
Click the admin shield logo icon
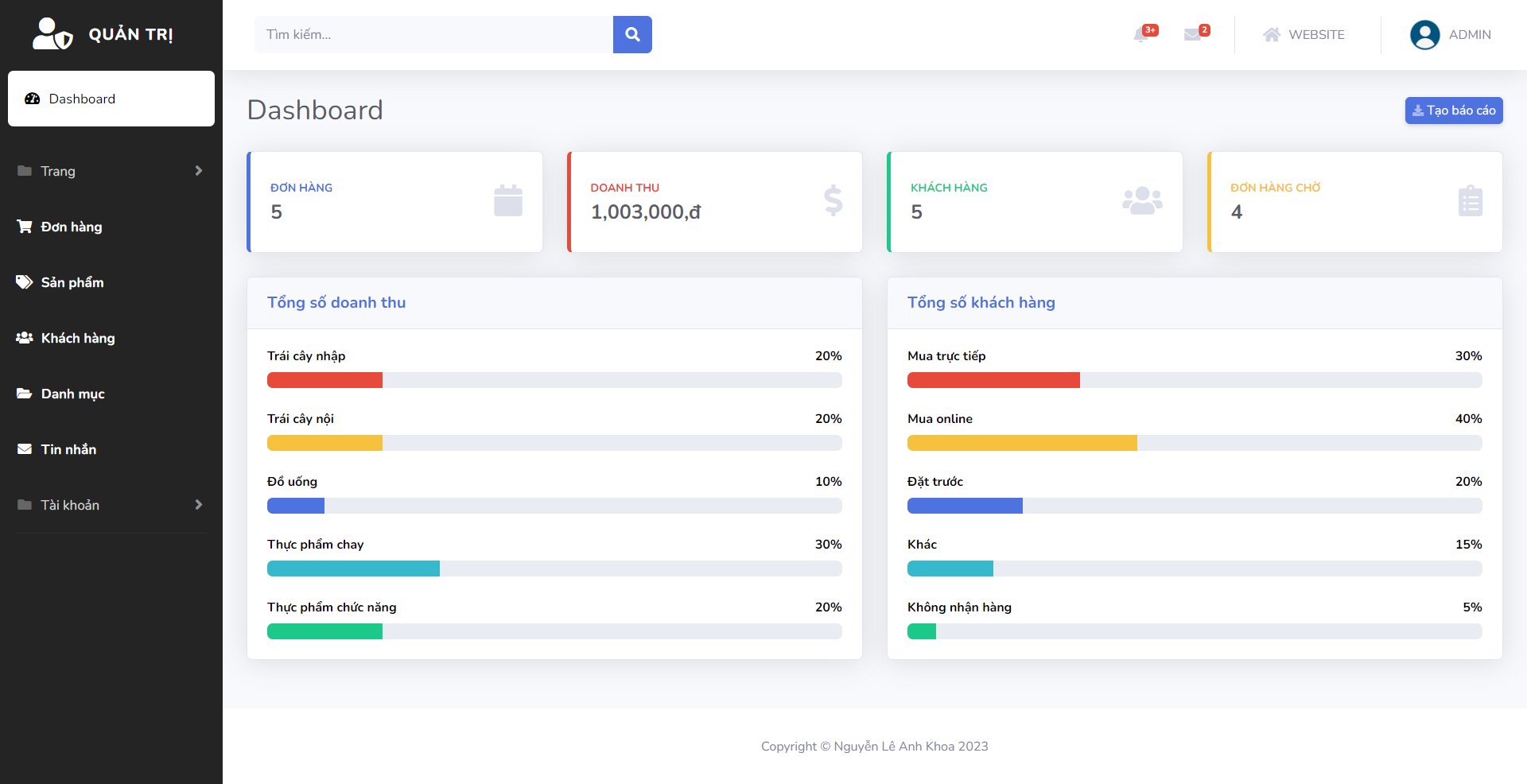[52, 34]
